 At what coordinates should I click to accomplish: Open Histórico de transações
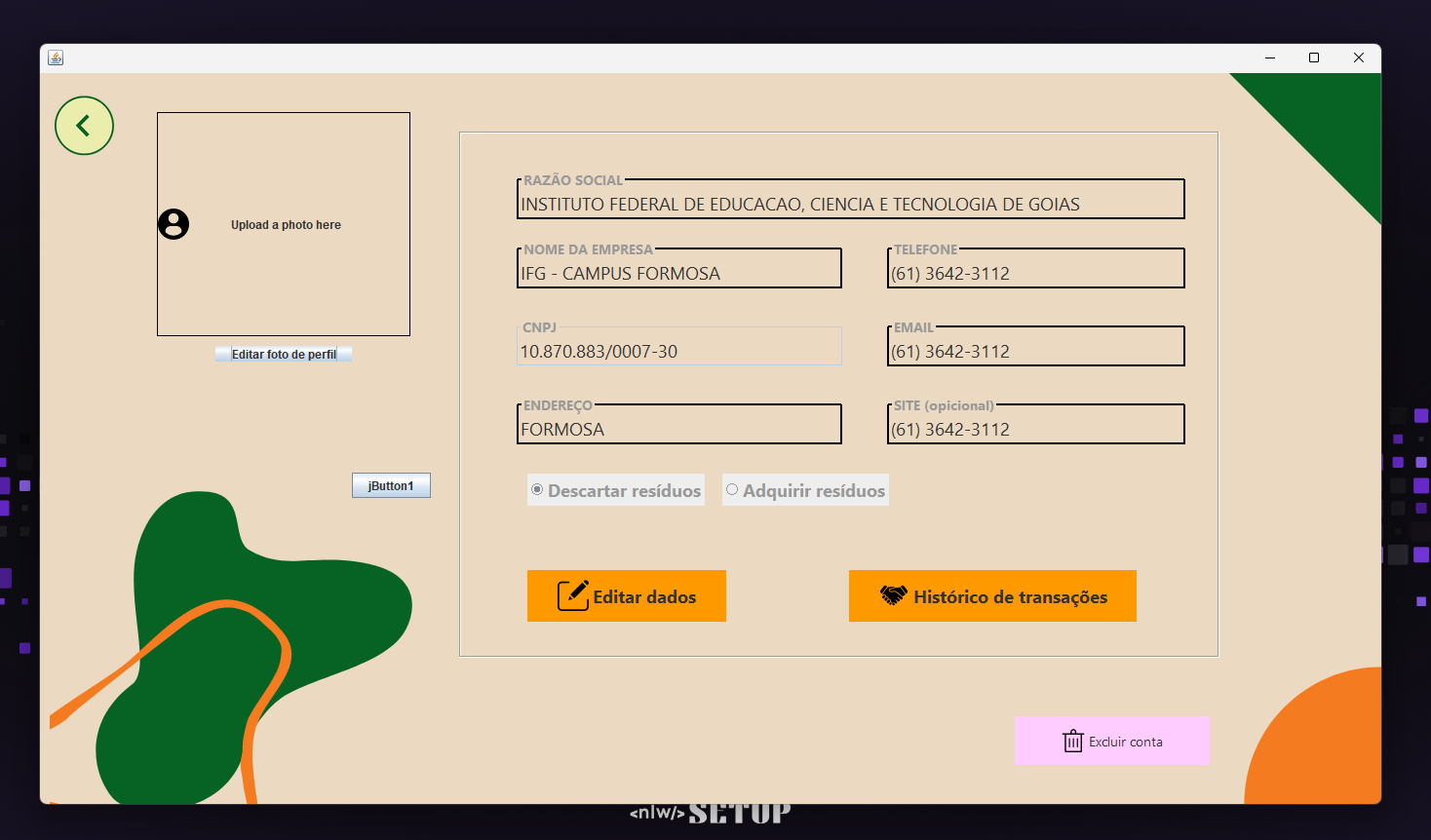992,595
